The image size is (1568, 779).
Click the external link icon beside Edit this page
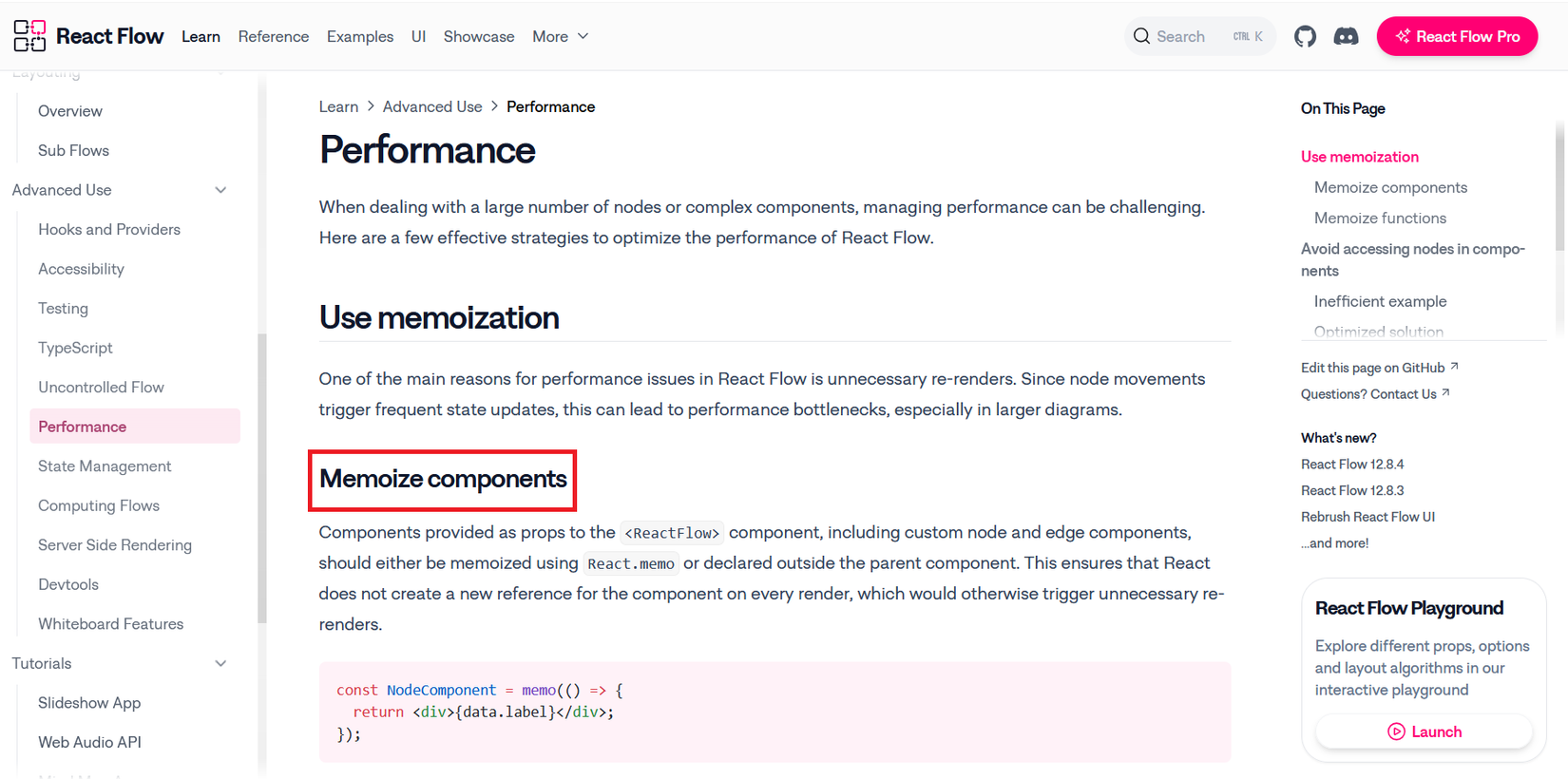click(1456, 367)
